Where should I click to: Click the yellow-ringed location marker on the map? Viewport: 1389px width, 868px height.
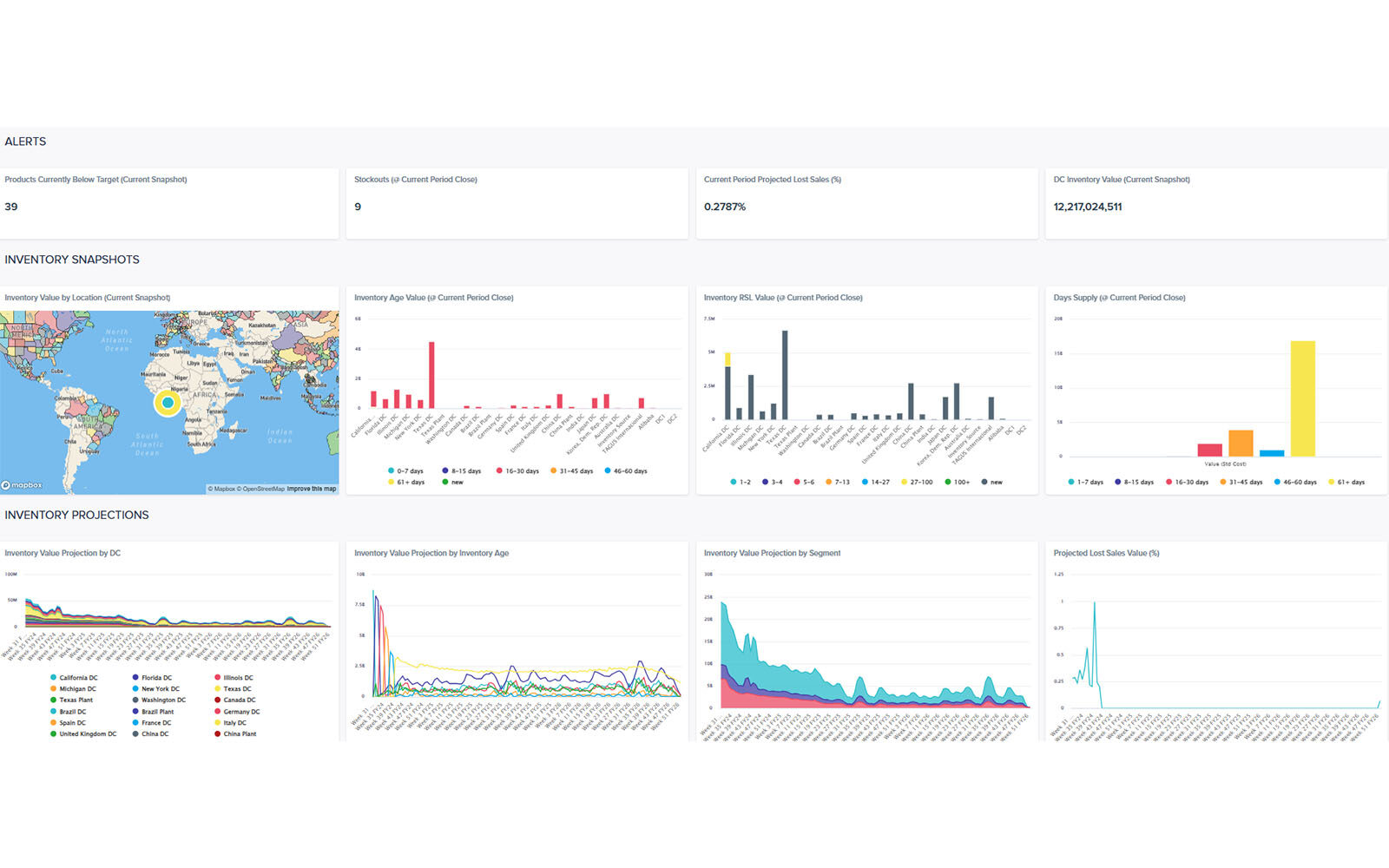(x=168, y=403)
